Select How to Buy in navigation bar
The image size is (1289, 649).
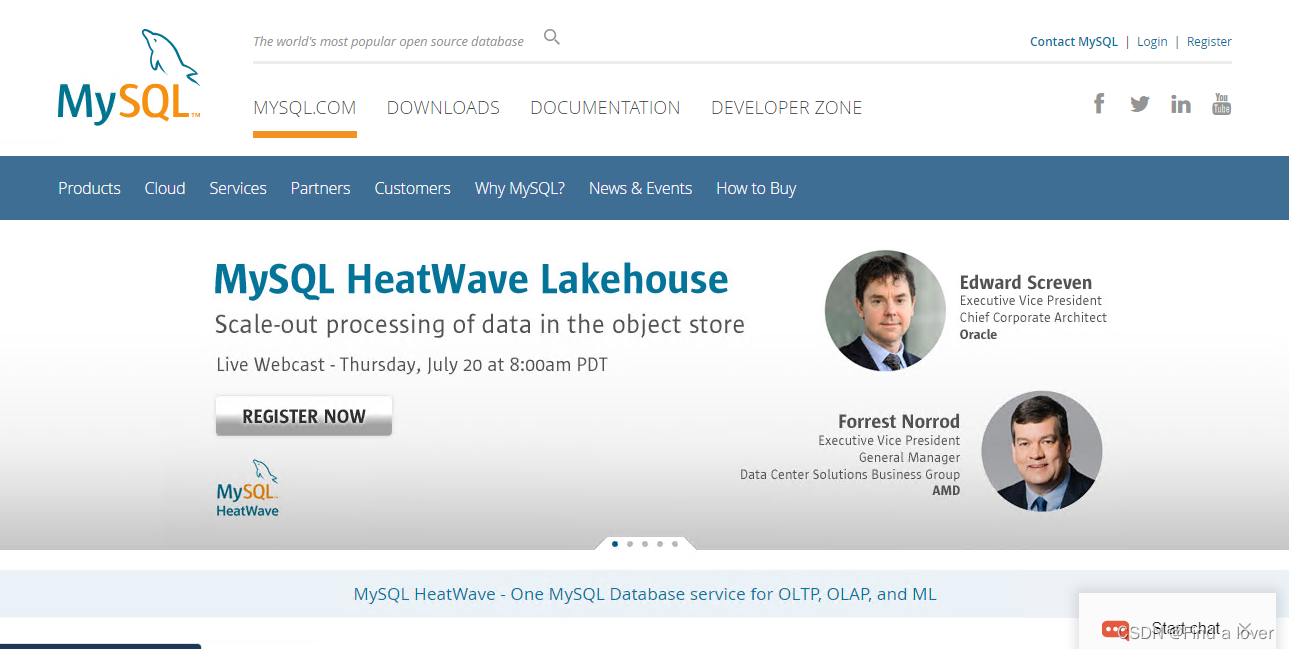[756, 188]
